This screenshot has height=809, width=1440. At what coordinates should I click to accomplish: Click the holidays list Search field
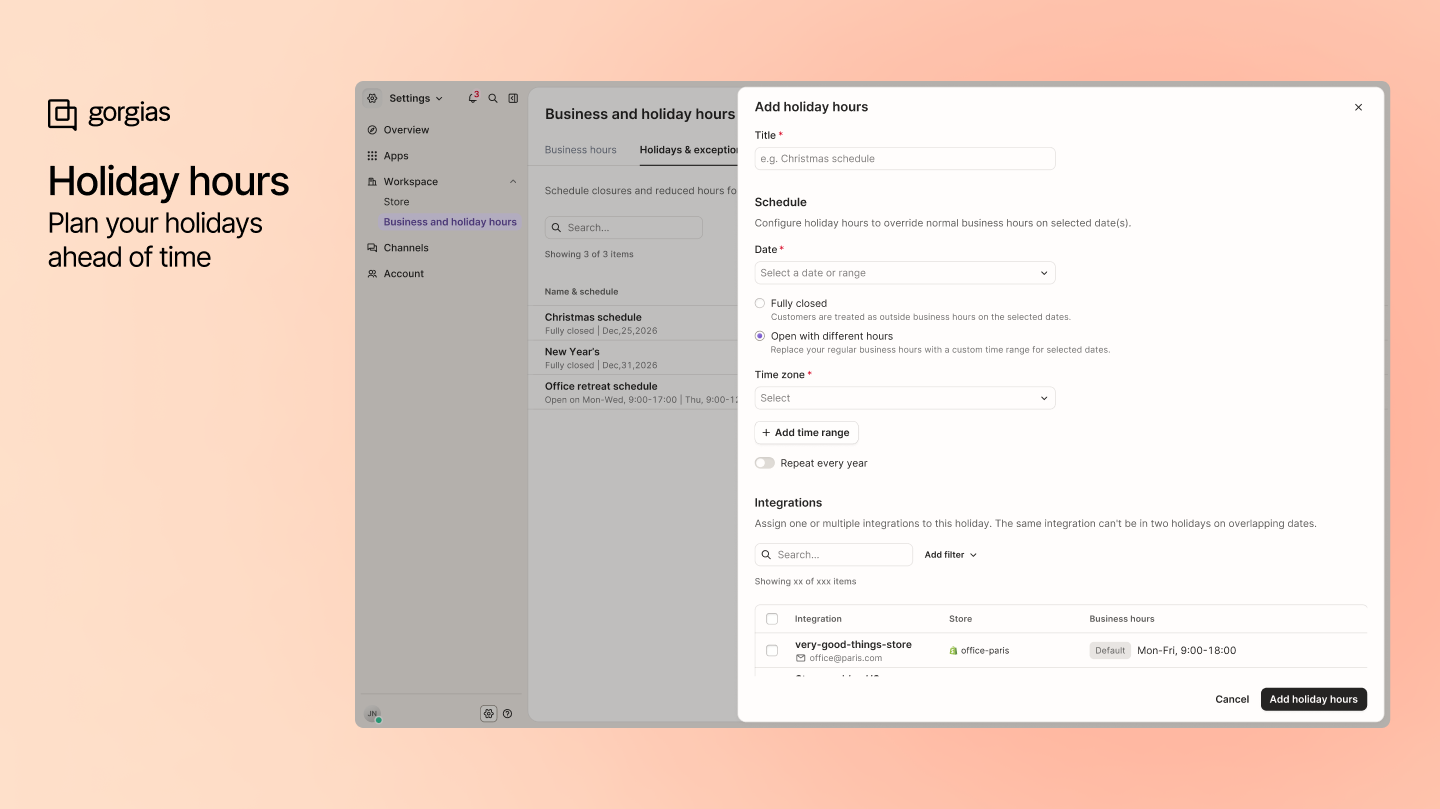point(624,228)
